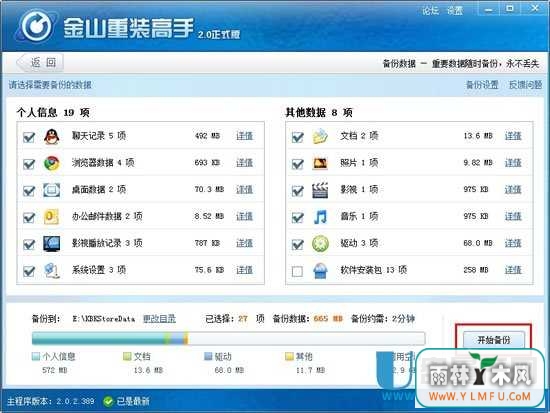Image resolution: width=550 pixels, height=413 pixels.
Task: Open 详情 details for 聊天记录
Action: 244,136
